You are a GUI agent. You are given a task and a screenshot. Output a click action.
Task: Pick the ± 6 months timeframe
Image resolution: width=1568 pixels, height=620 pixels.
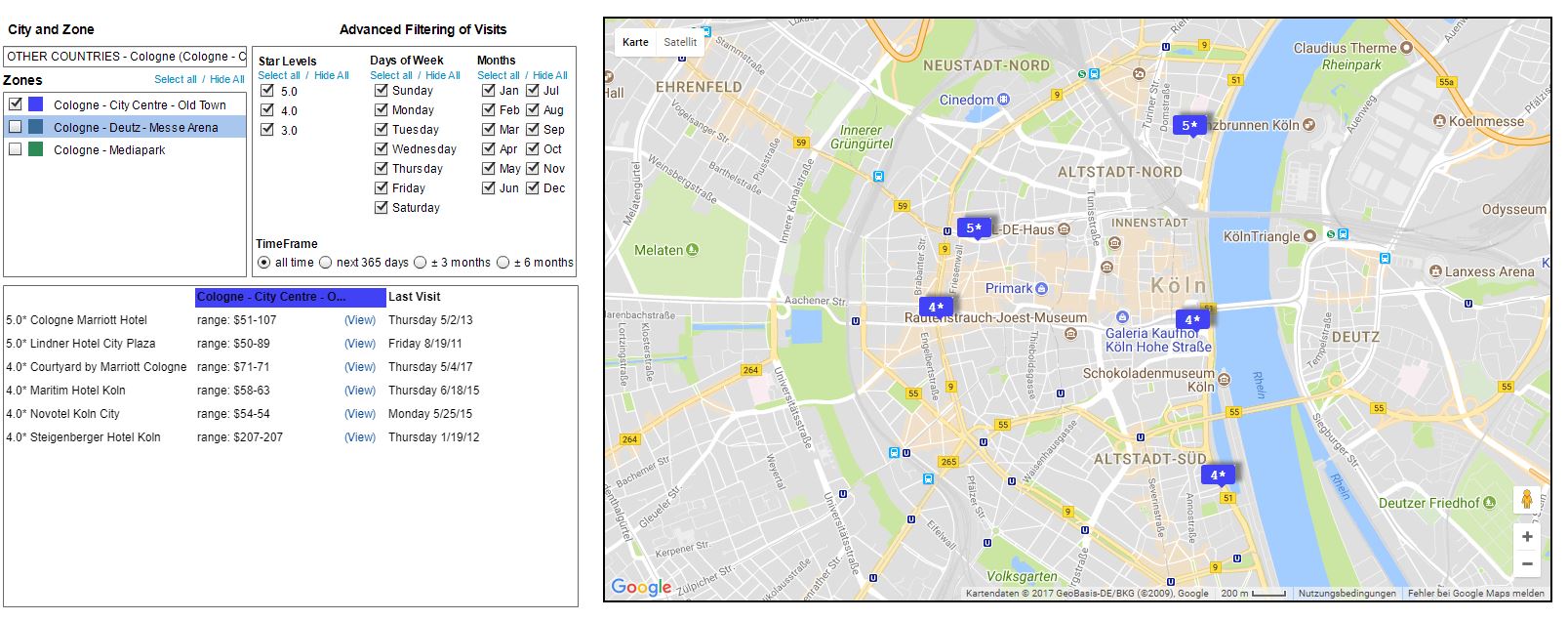503,263
